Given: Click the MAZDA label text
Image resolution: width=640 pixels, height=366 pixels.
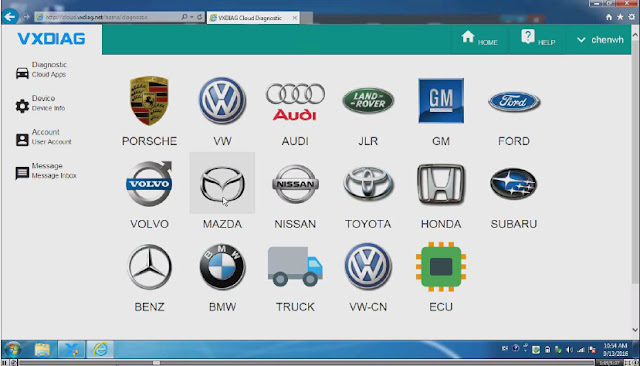Looking at the screenshot, I should [x=222, y=224].
